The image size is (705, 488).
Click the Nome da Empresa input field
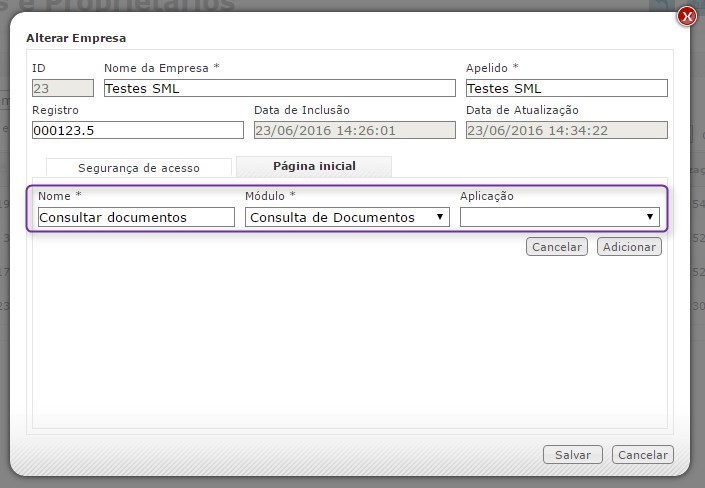coord(279,88)
